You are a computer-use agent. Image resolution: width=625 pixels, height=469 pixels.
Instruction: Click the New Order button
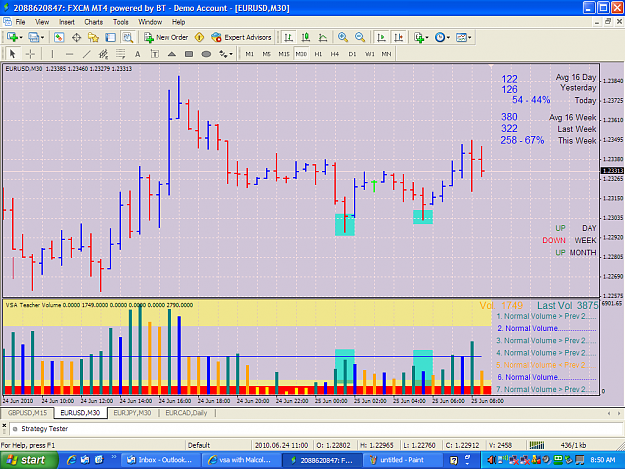tap(166, 37)
